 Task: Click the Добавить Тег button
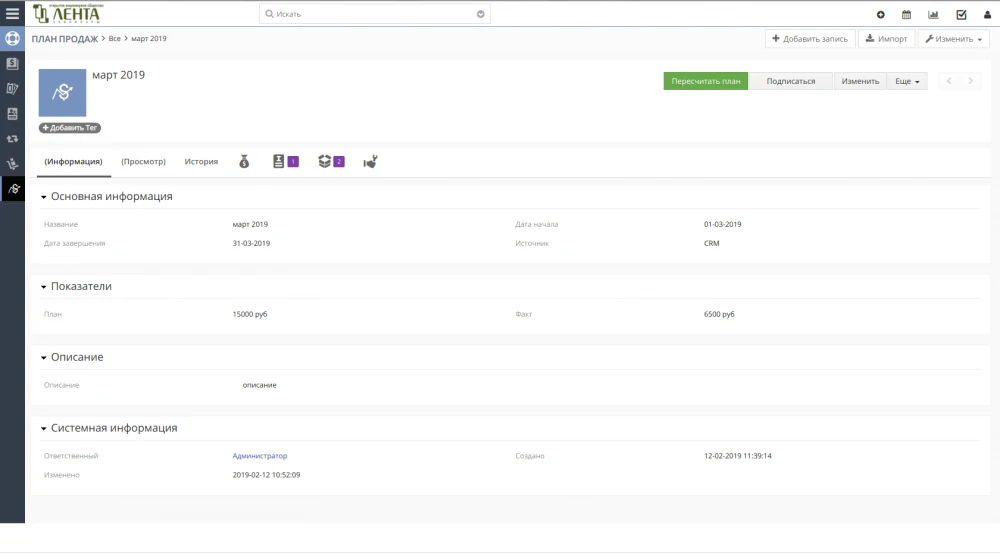click(70, 128)
